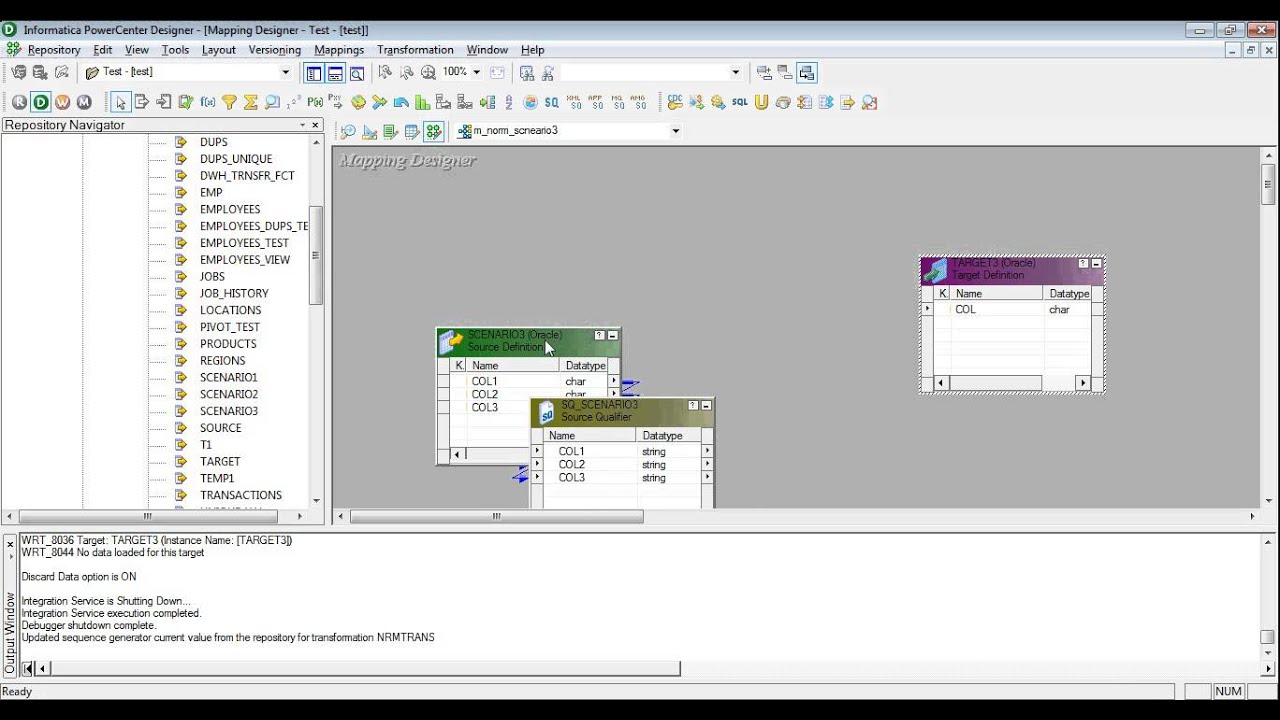
Task: Open Repository Navigator options arrow
Action: [x=302, y=125]
